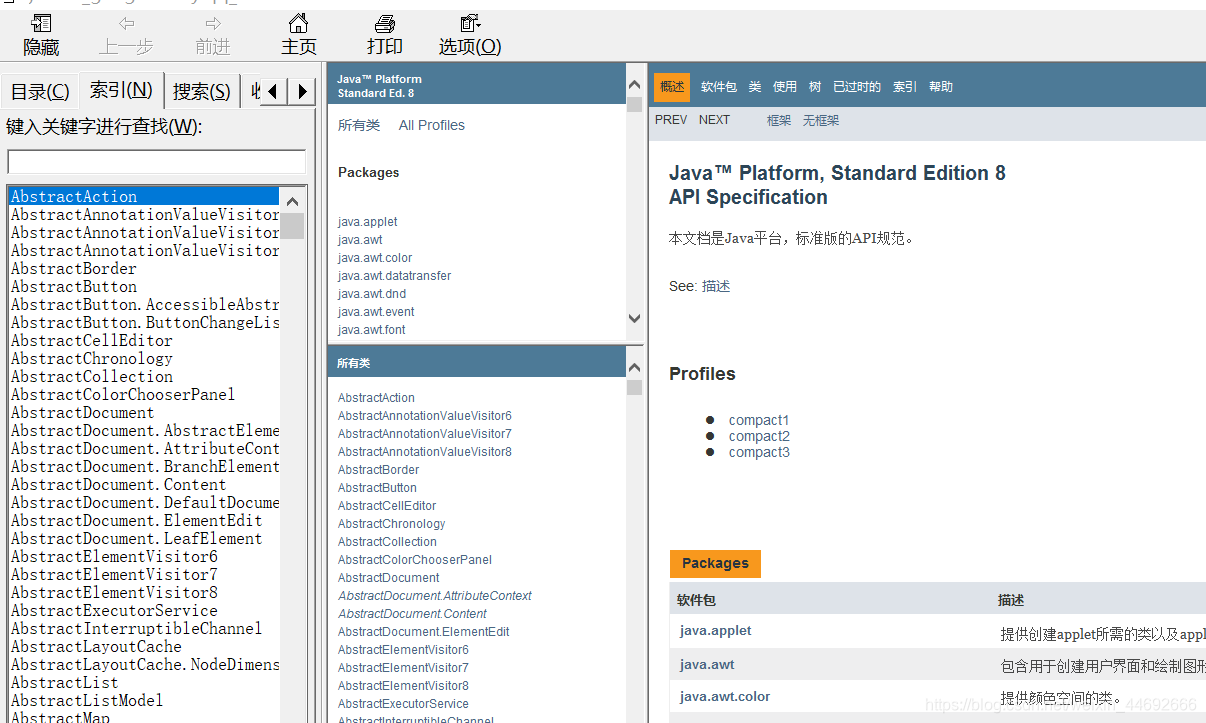1206x723 pixels.
Task: Click the left arrow tab-scroll icon
Action: [271, 90]
